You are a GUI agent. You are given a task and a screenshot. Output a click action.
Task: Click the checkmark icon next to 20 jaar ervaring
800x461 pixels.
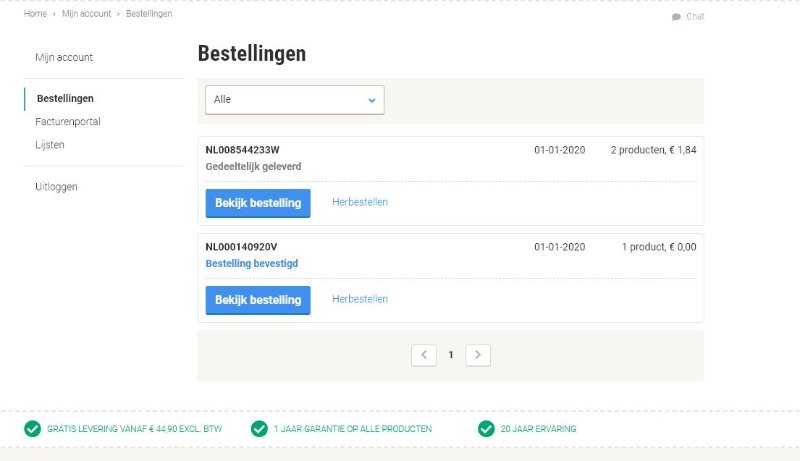486,429
